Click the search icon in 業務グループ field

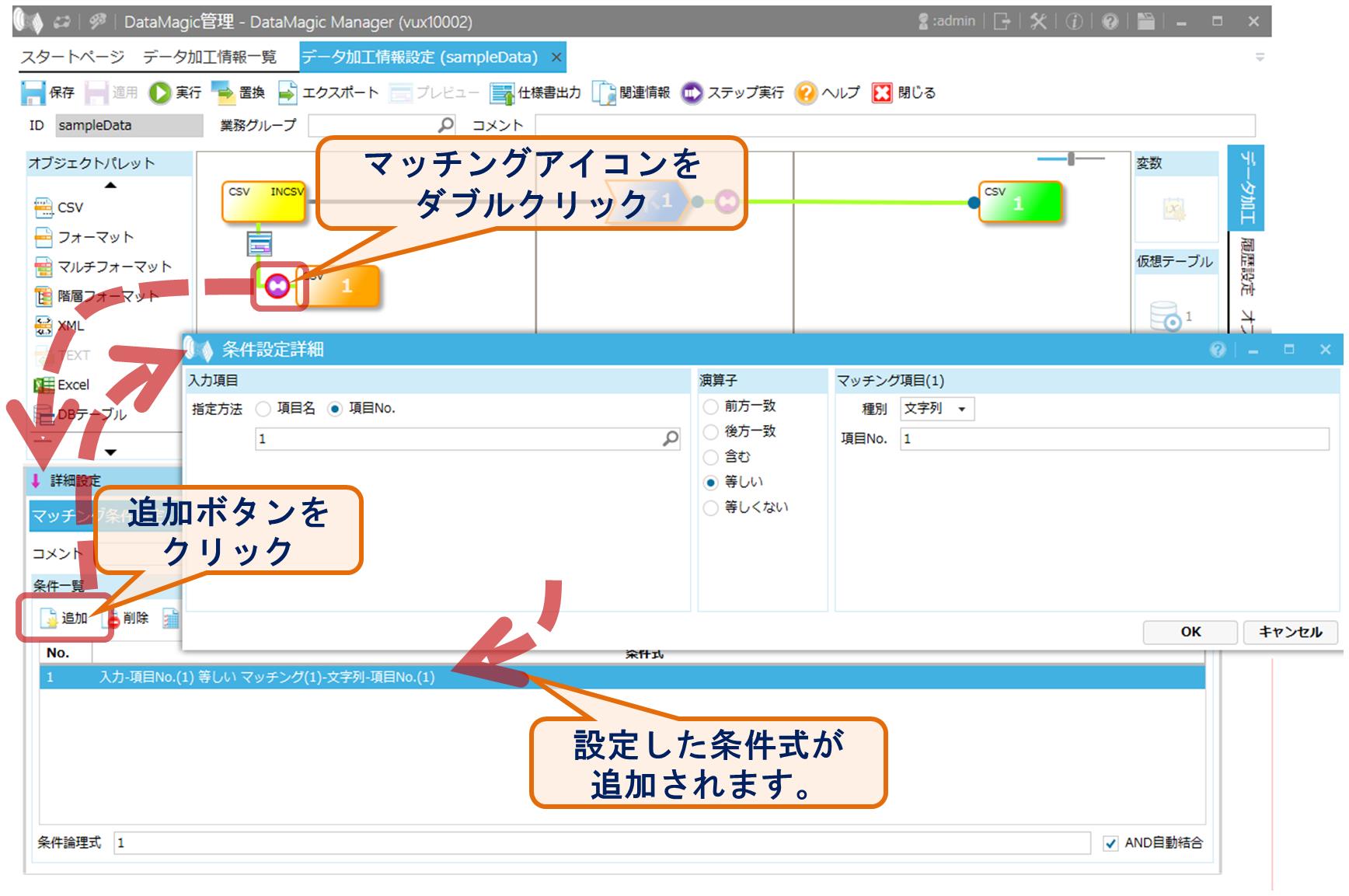(446, 125)
